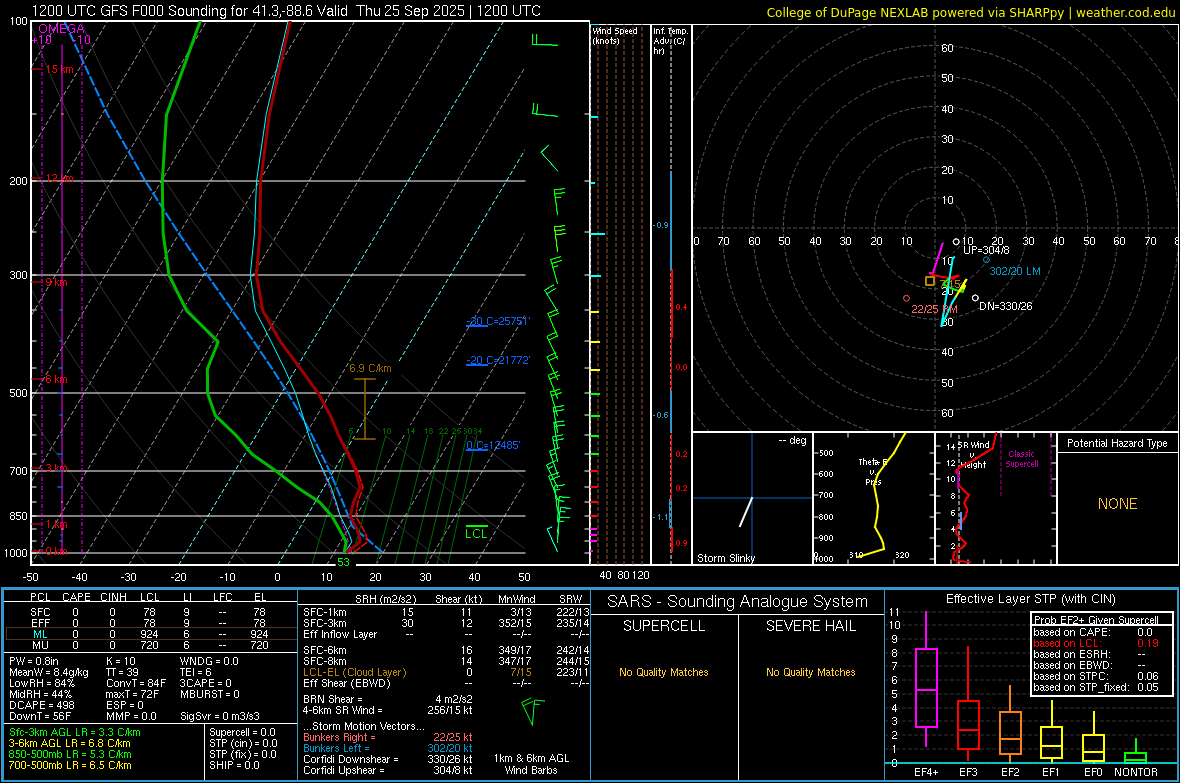Click the '6 km' height marker
1180x783 pixels.
click(56, 379)
